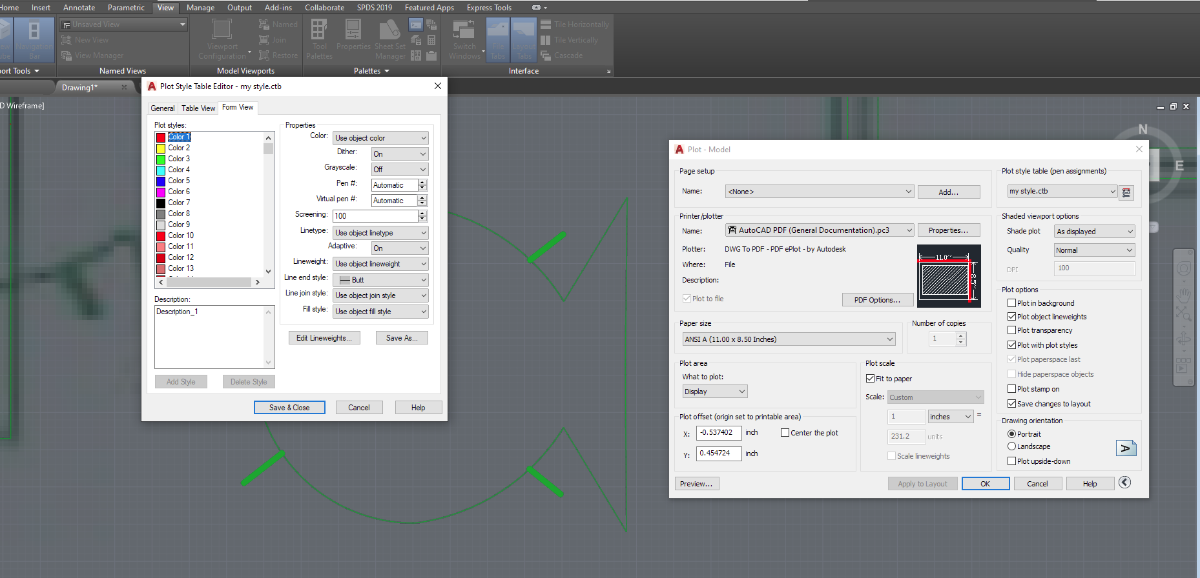Image resolution: width=1200 pixels, height=578 pixels.
Task: Click Tile Vertically in the Interface panel
Action: click(569, 40)
